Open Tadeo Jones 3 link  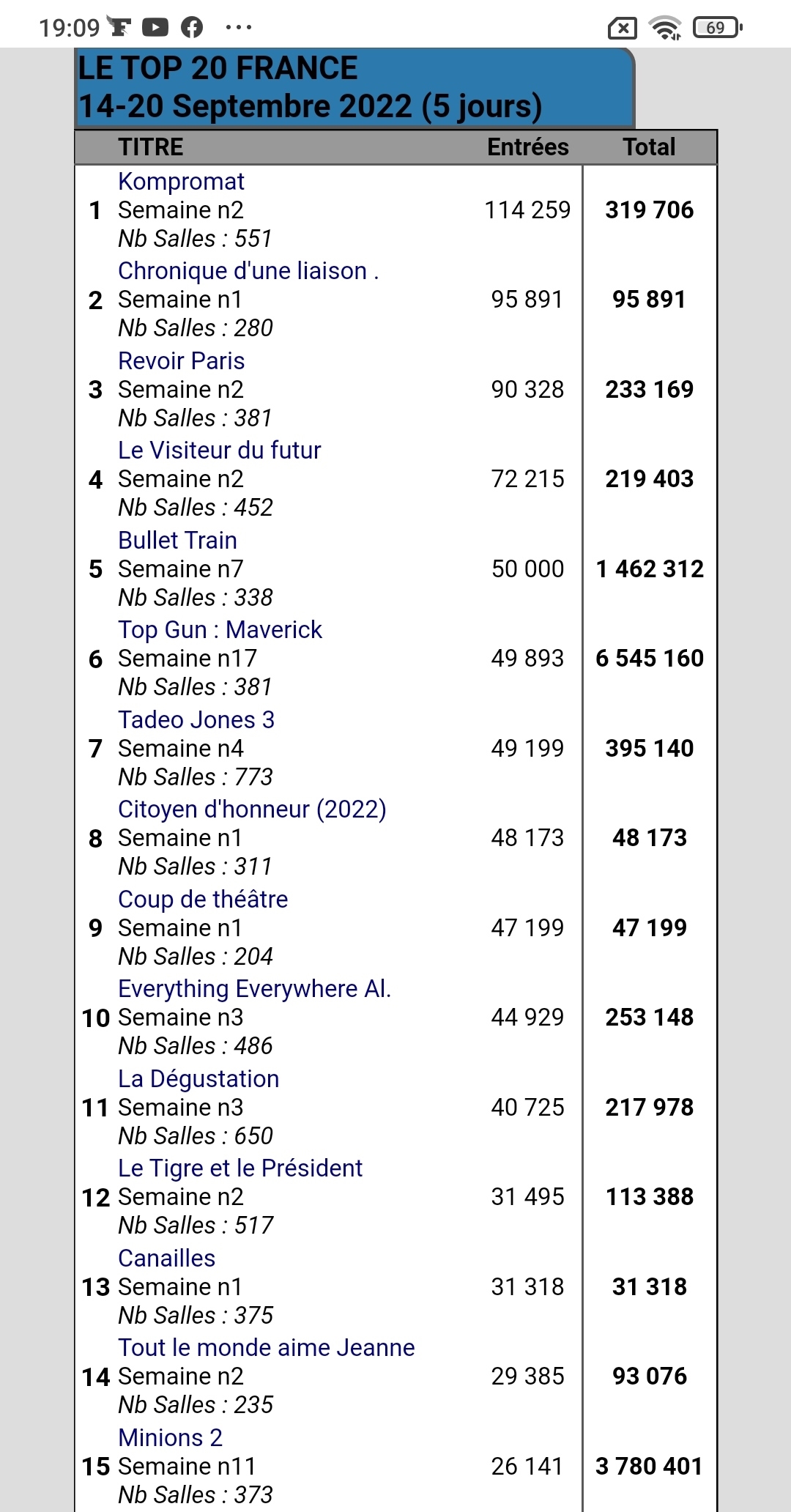click(196, 720)
